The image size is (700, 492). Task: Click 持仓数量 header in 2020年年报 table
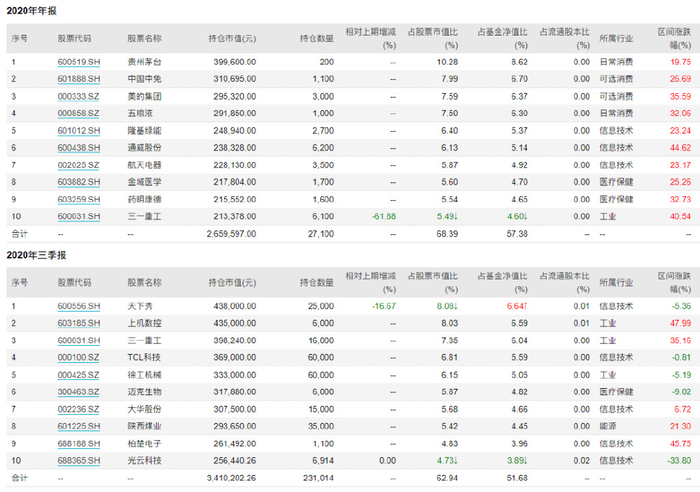[x=317, y=38]
